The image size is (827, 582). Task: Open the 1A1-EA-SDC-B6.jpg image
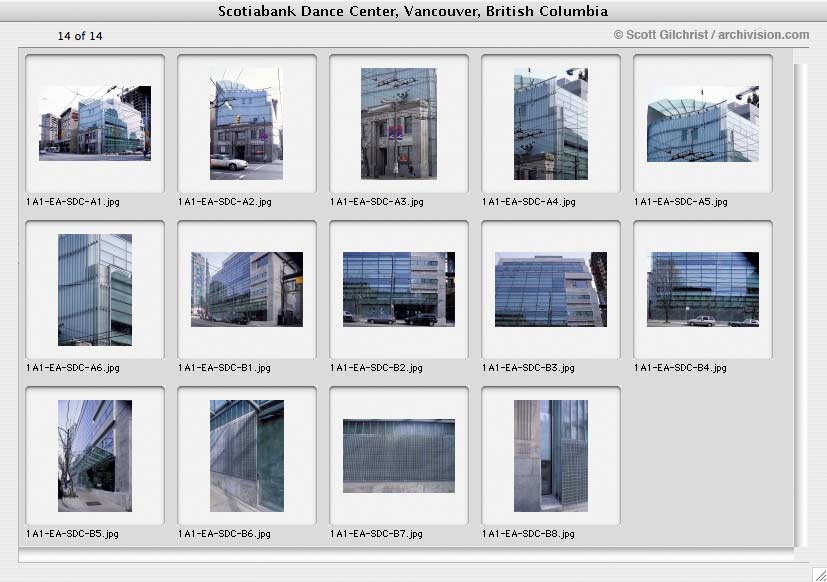pyautogui.click(x=247, y=456)
